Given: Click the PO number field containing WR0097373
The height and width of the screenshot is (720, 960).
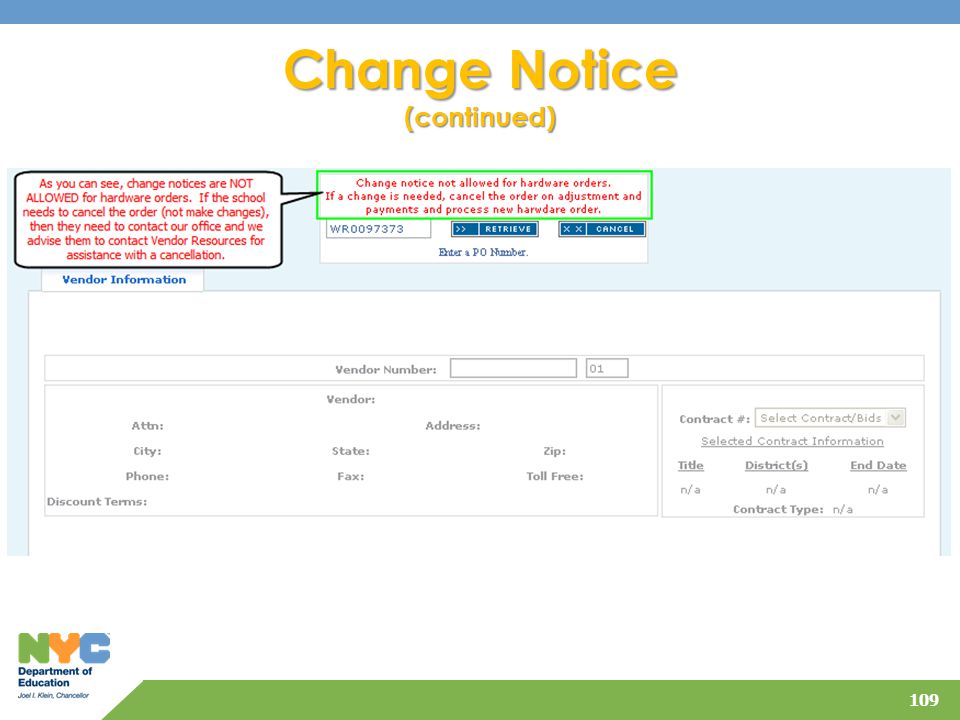Looking at the screenshot, I should pyautogui.click(x=378, y=229).
